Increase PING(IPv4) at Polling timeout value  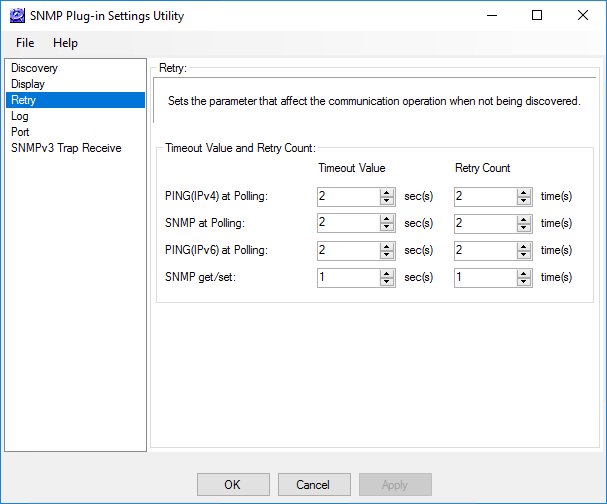tap(387, 192)
